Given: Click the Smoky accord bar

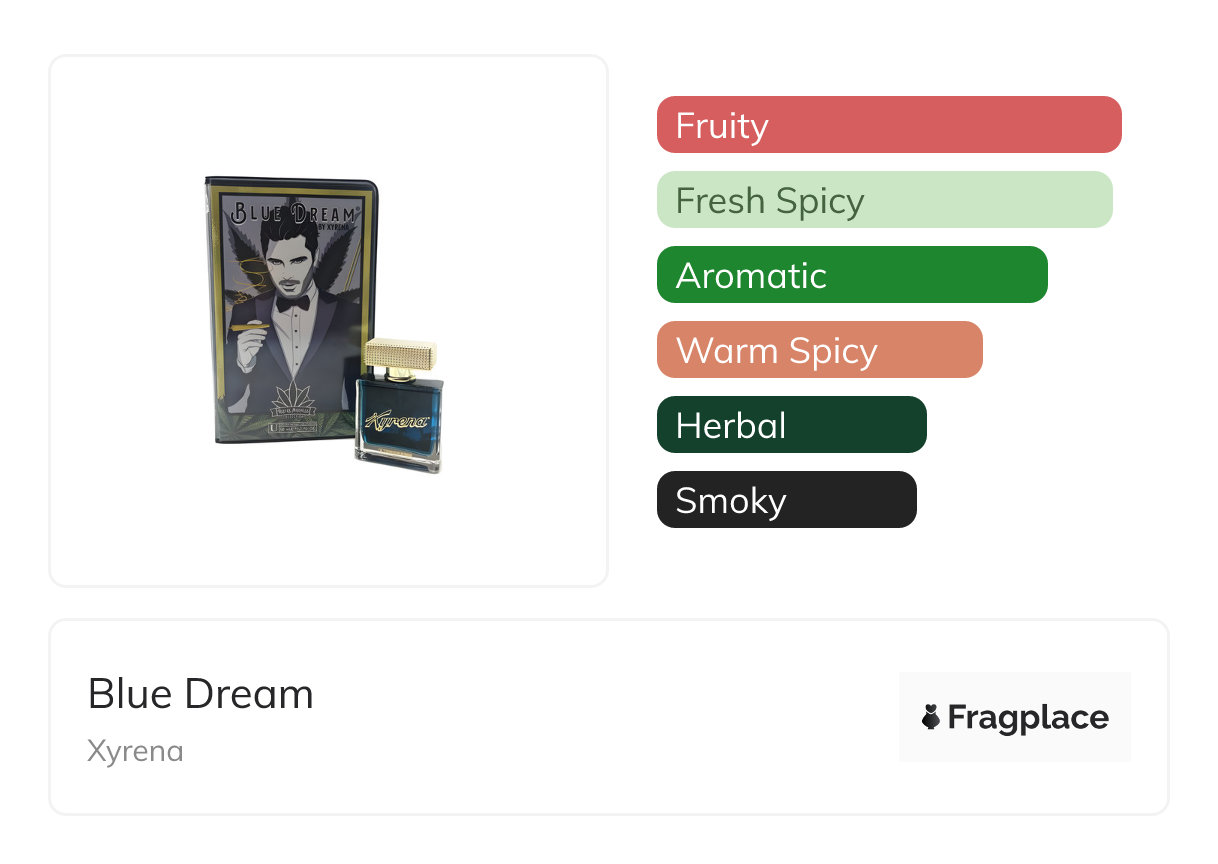Looking at the screenshot, I should coord(786,500).
